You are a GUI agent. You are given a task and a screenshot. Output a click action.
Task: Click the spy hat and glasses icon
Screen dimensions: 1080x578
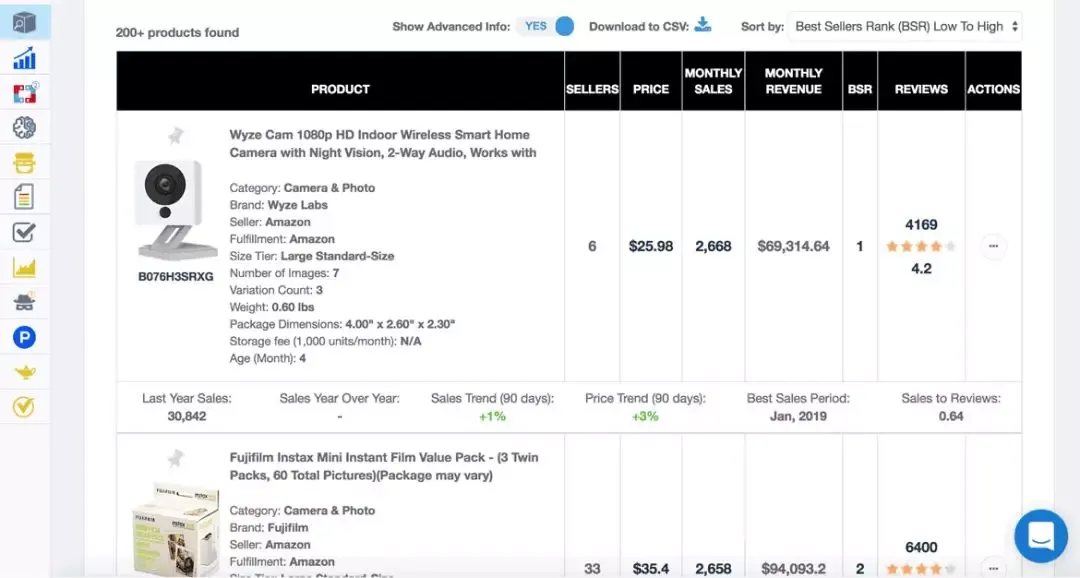[24, 302]
